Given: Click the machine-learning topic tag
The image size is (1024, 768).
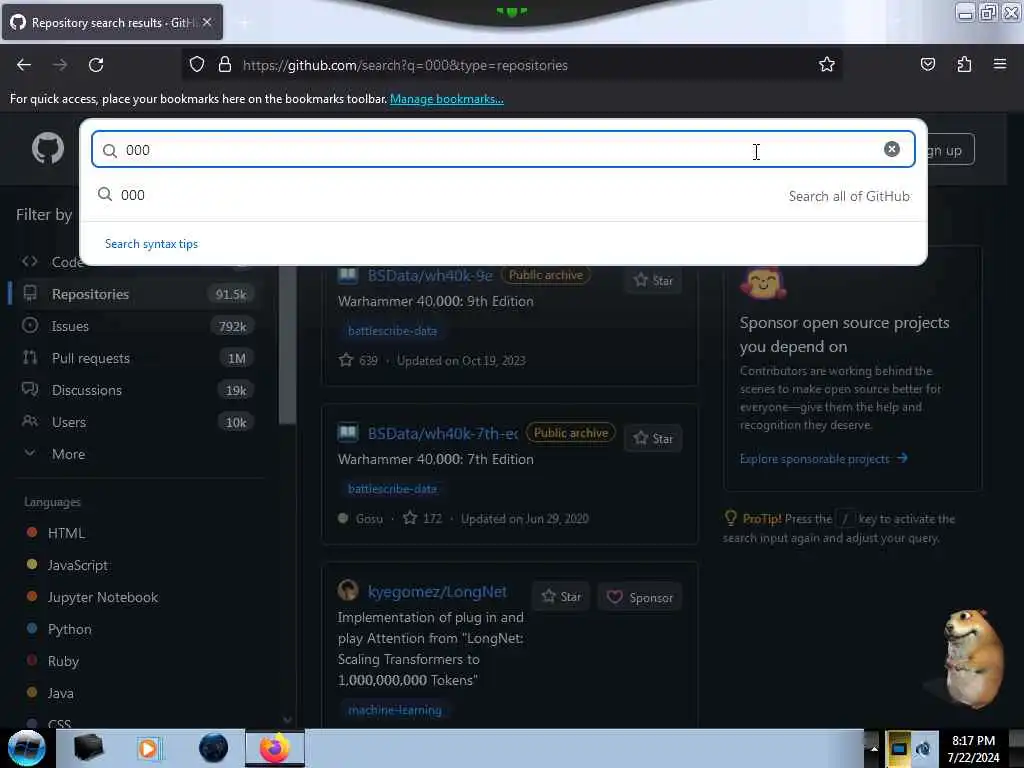Looking at the screenshot, I should click(394, 710).
